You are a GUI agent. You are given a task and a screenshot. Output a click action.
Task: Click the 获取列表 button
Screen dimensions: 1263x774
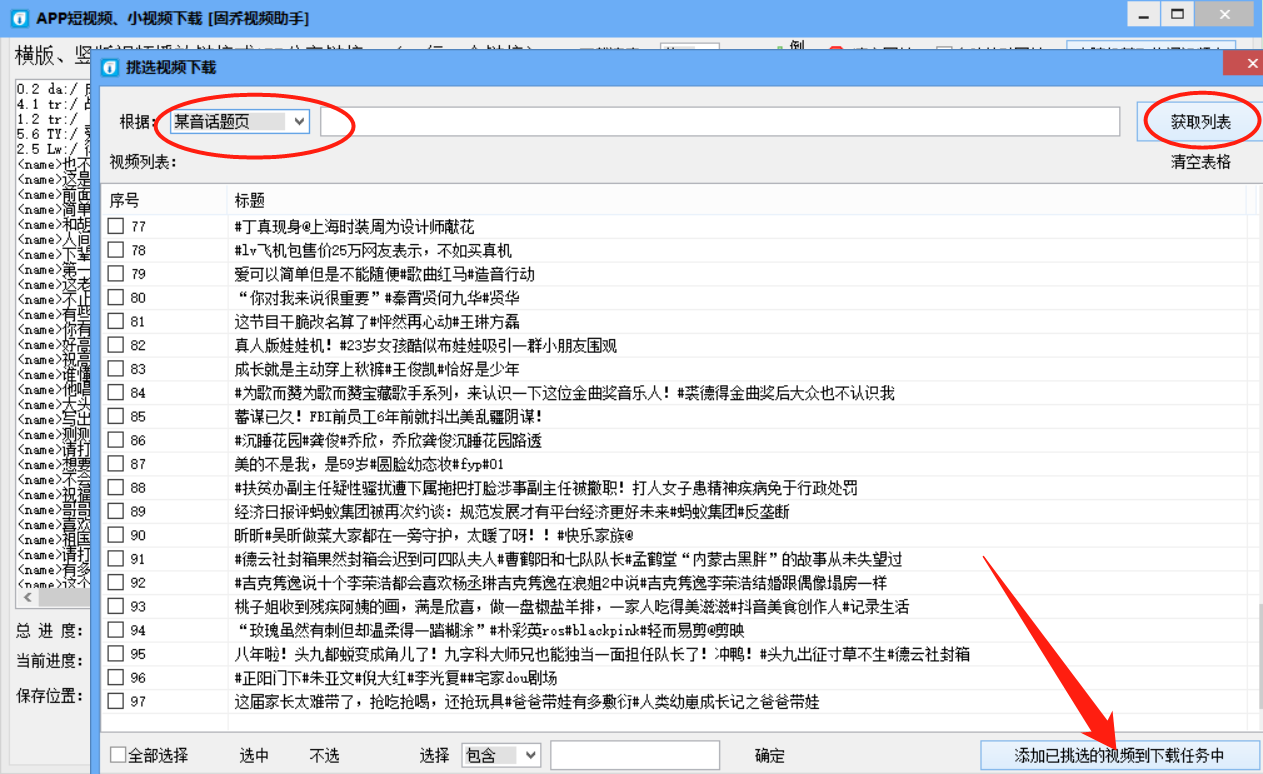point(1200,122)
